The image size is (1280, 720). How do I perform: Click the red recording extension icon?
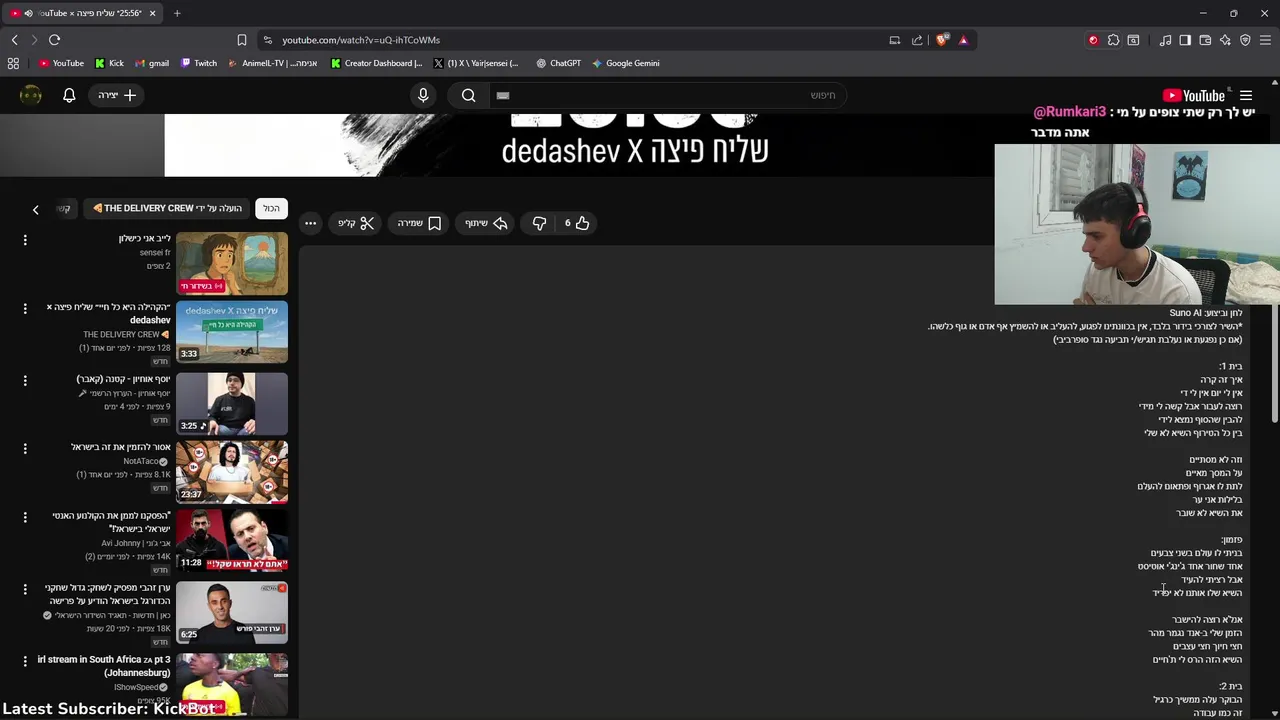click(1093, 40)
